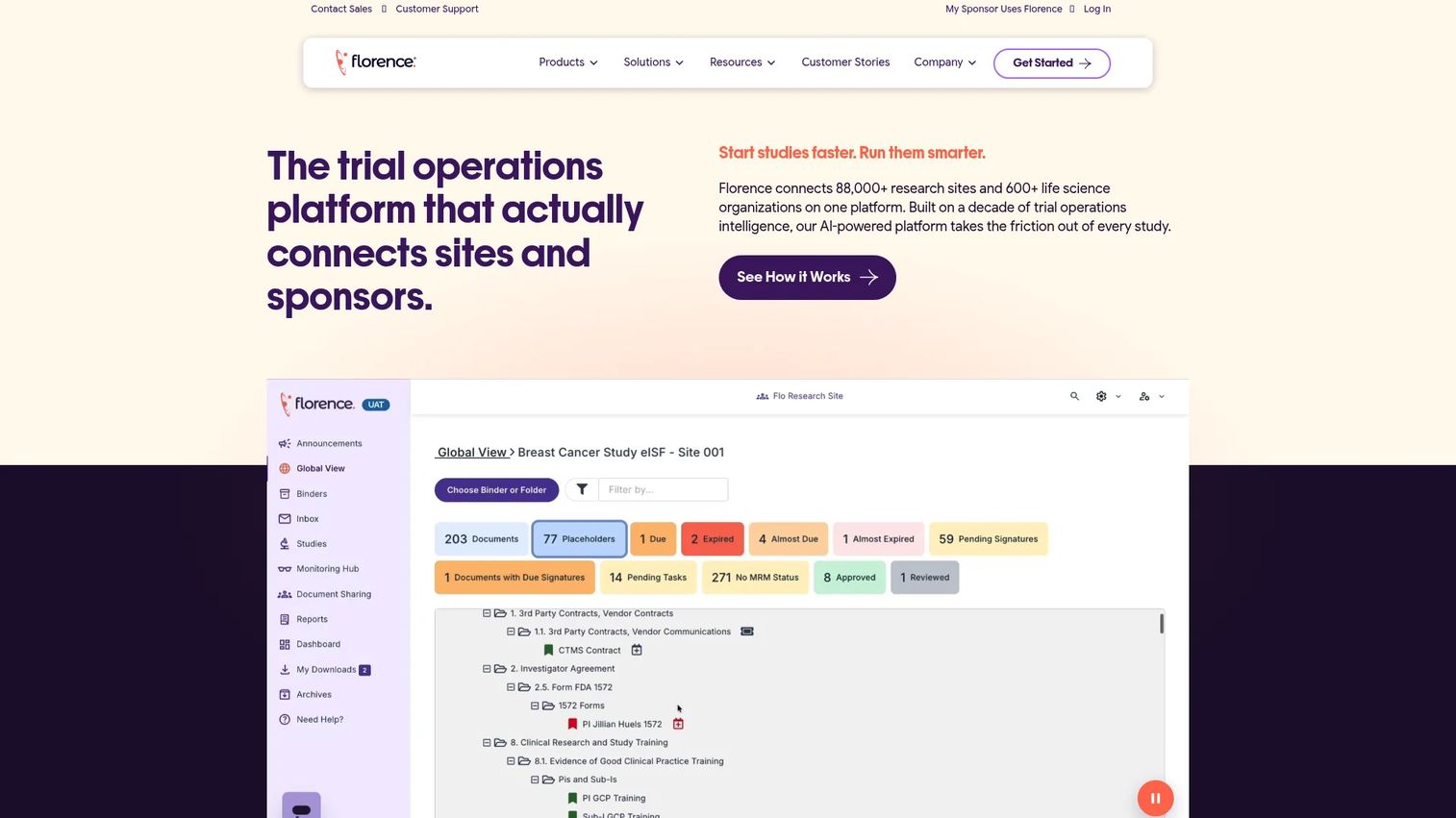
Task: Open the Monitoring Hub glasses icon
Action: pos(285,569)
